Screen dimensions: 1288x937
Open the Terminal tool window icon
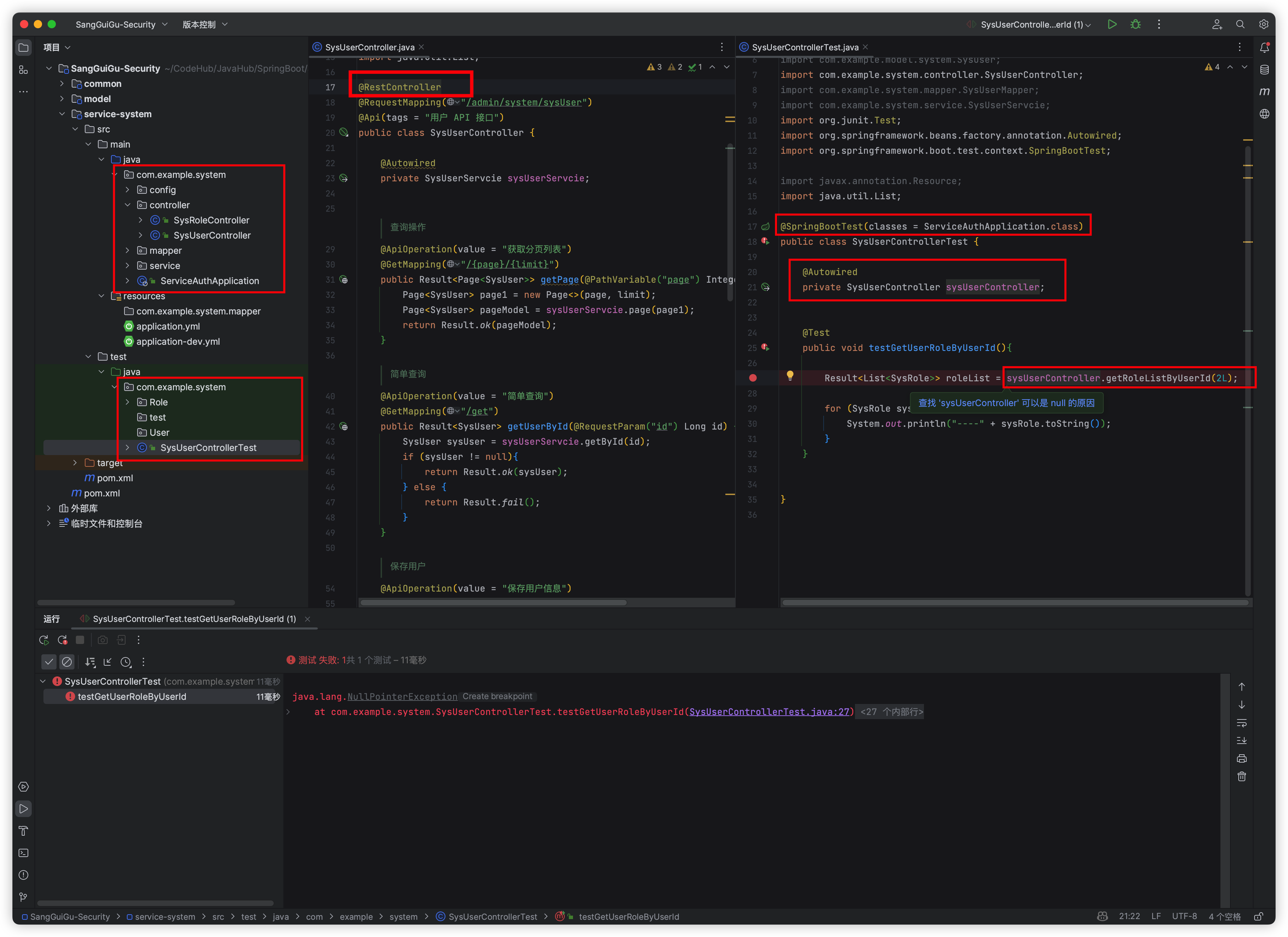(23, 853)
